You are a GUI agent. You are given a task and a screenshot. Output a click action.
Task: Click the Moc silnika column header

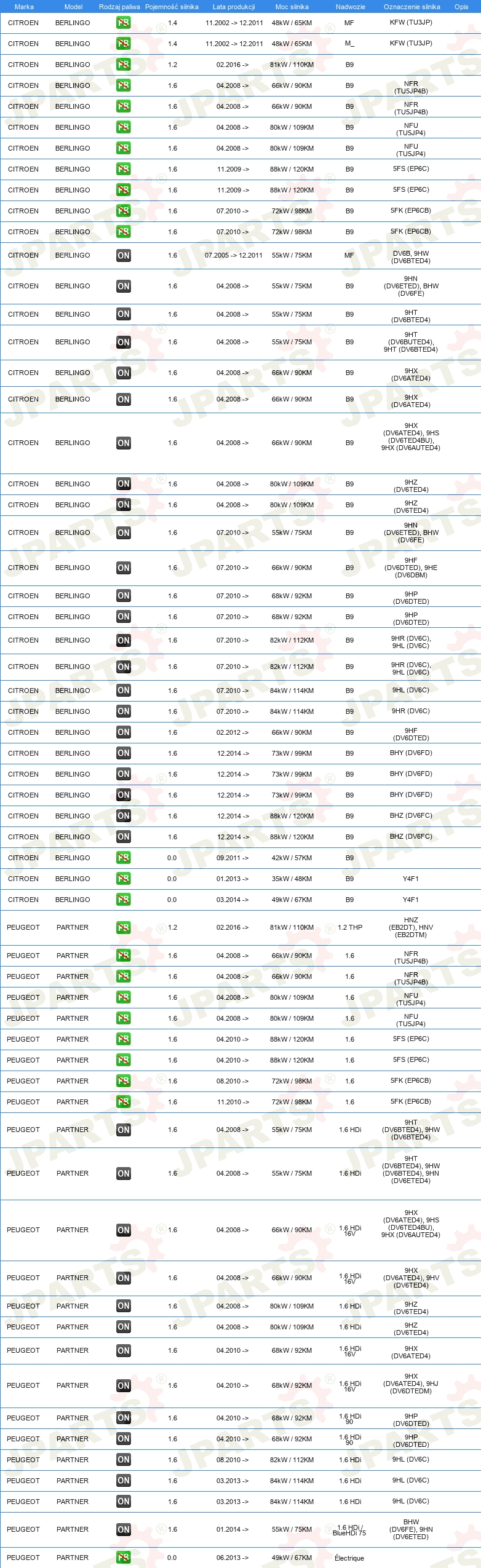click(292, 7)
